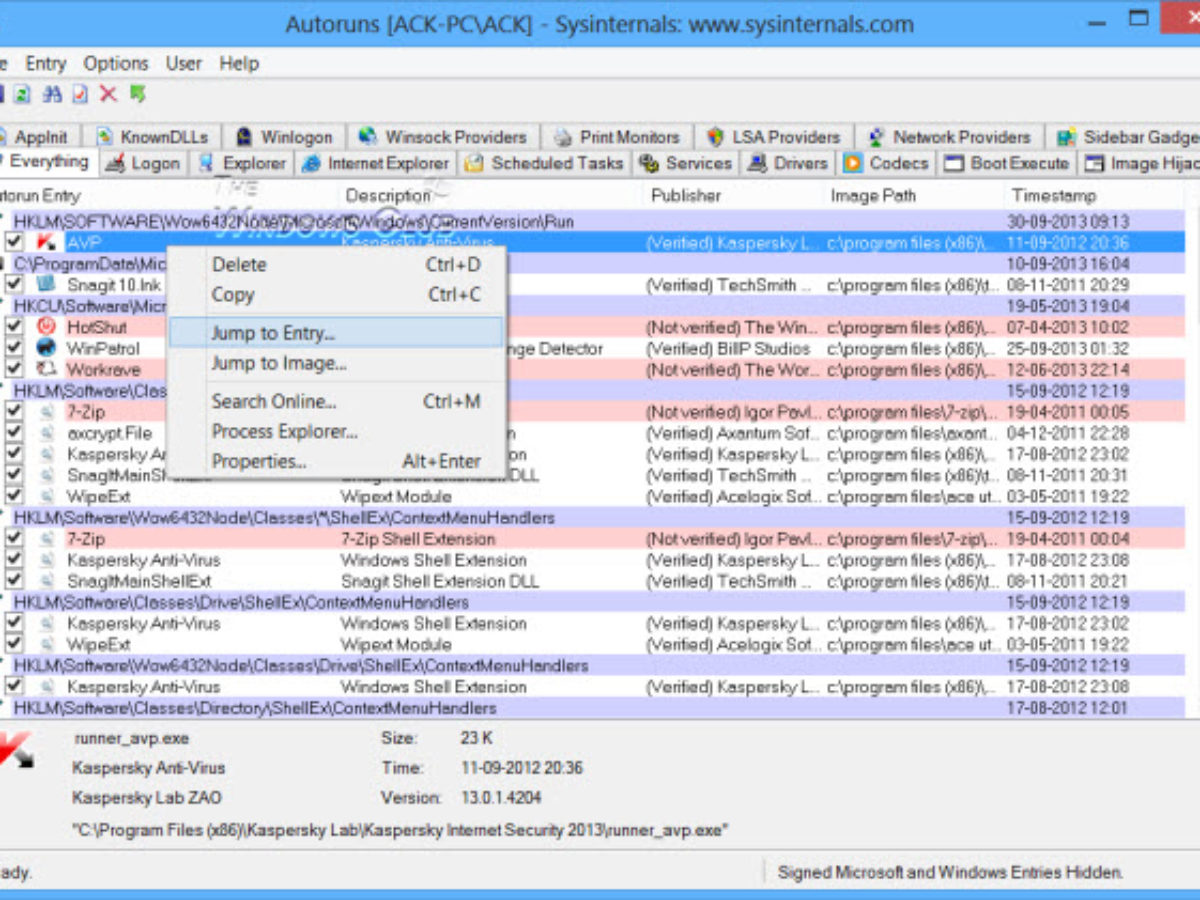Switch to the Services tab
1200x900 pixels.
pyautogui.click(x=700, y=163)
